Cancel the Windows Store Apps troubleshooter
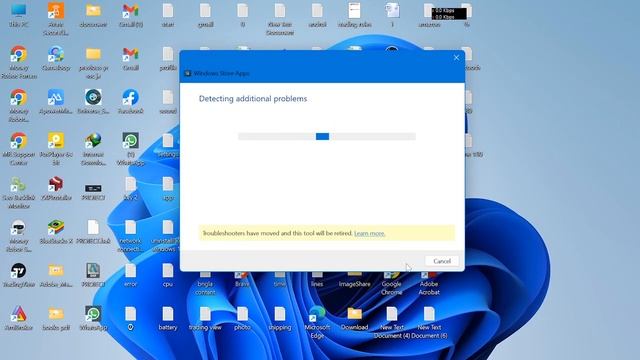The width and height of the screenshot is (640, 360). tap(442, 261)
